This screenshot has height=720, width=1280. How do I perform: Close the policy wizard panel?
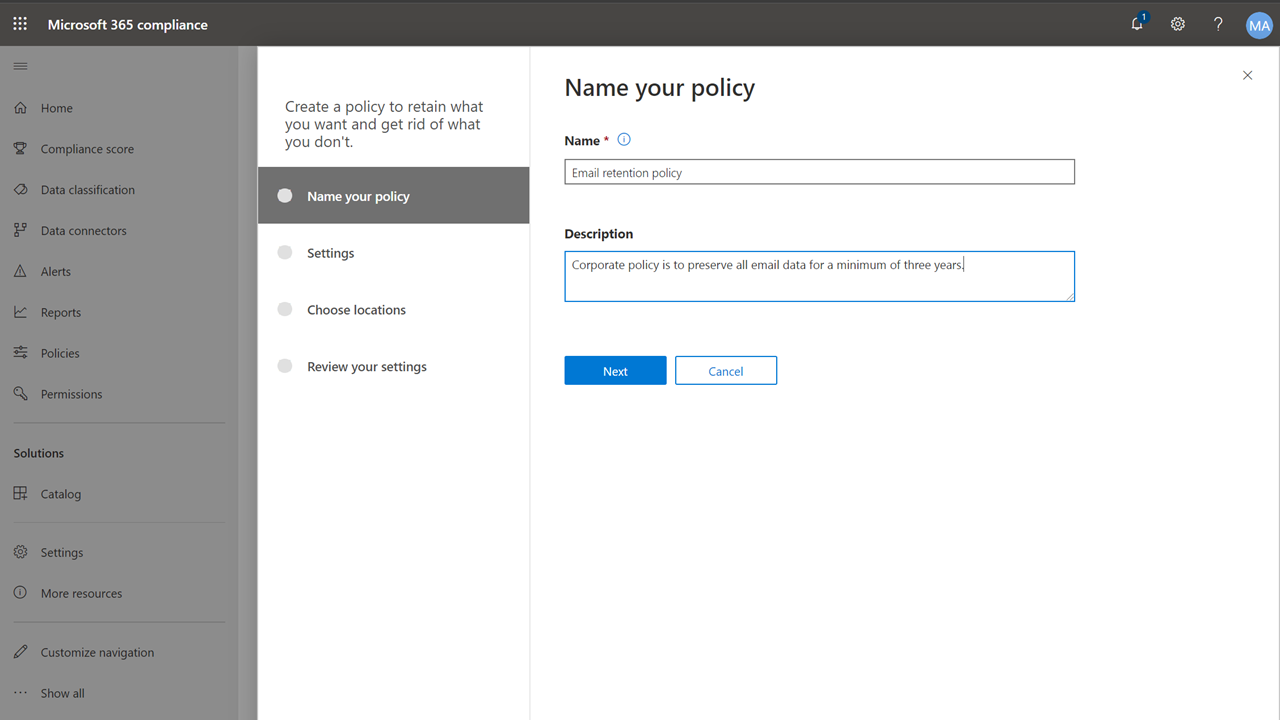pos(1247,75)
